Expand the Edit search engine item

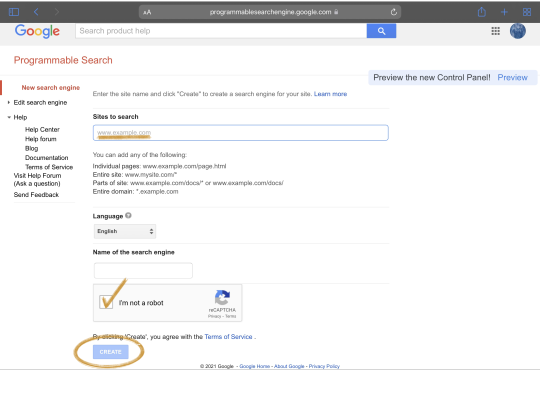tap(40, 103)
